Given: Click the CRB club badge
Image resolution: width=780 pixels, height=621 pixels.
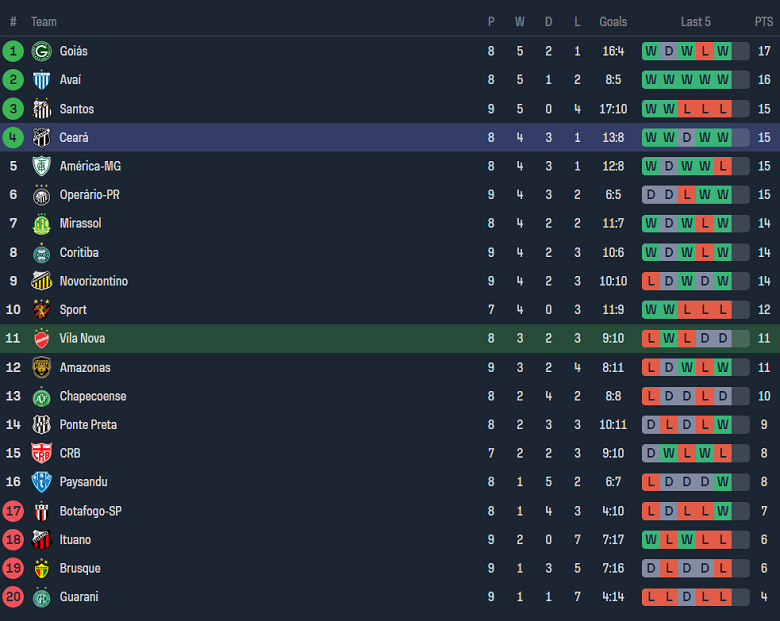Looking at the screenshot, I should pyautogui.click(x=41, y=454).
